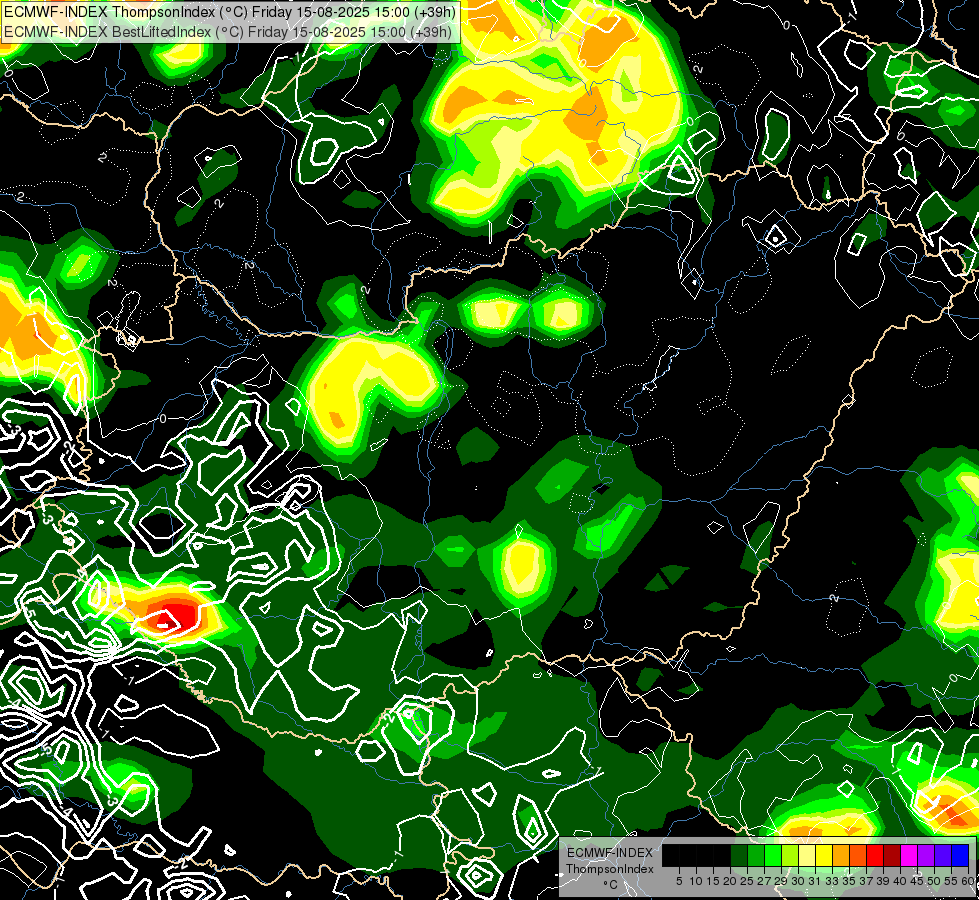979x900 pixels.
Task: Click the ThompsonIndex title line at top
Action: [230, 11]
